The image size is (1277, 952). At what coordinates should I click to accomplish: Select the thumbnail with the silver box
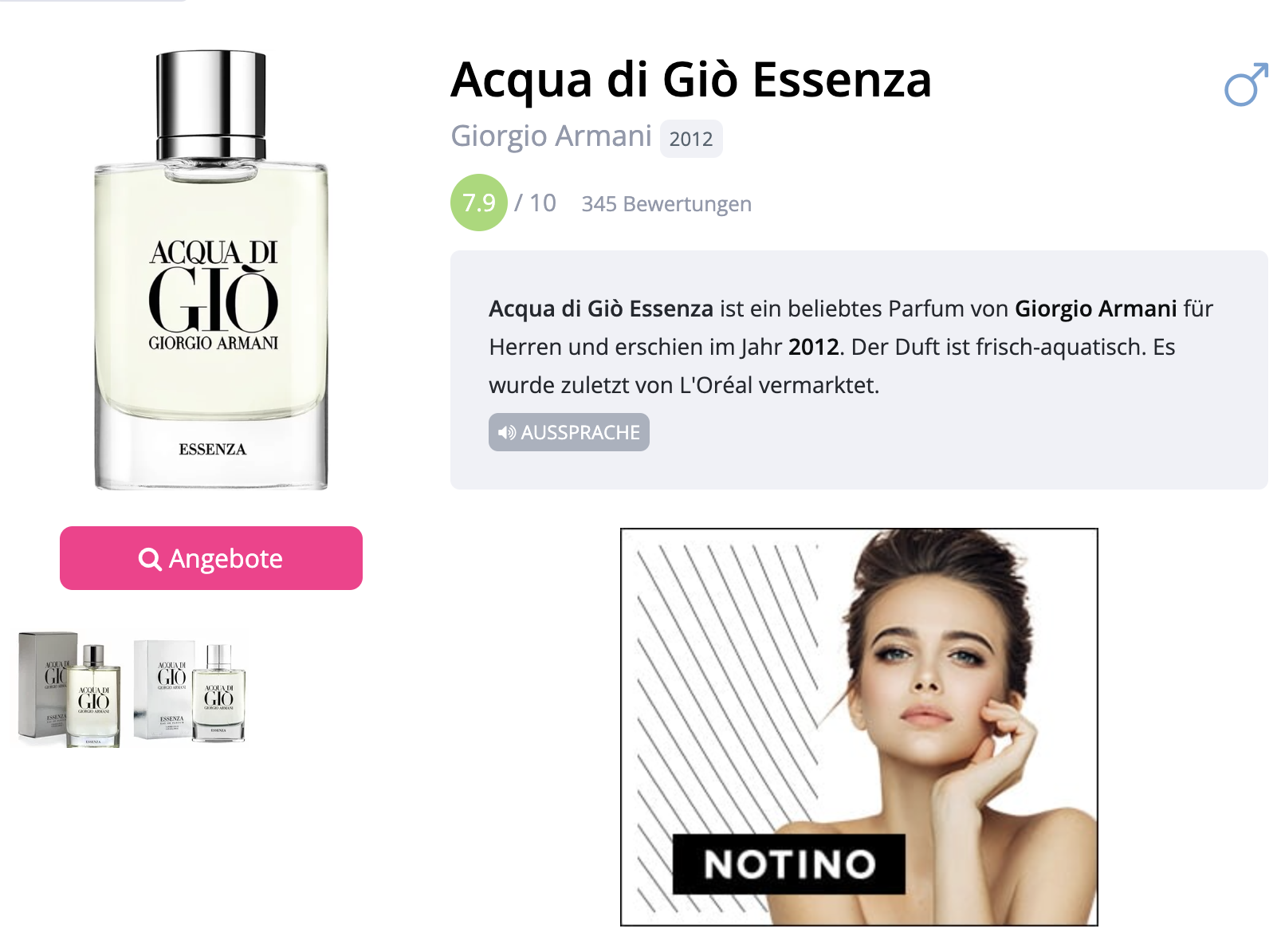pos(69,690)
